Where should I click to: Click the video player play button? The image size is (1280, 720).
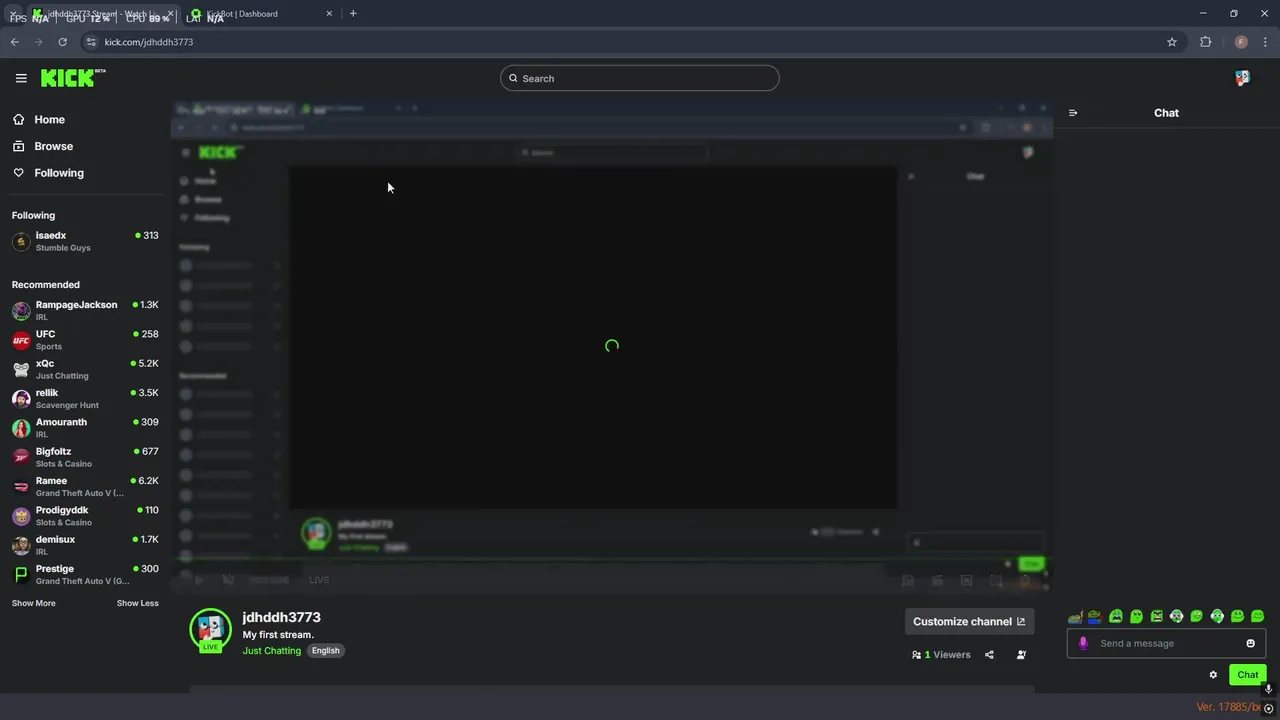click(x=199, y=580)
